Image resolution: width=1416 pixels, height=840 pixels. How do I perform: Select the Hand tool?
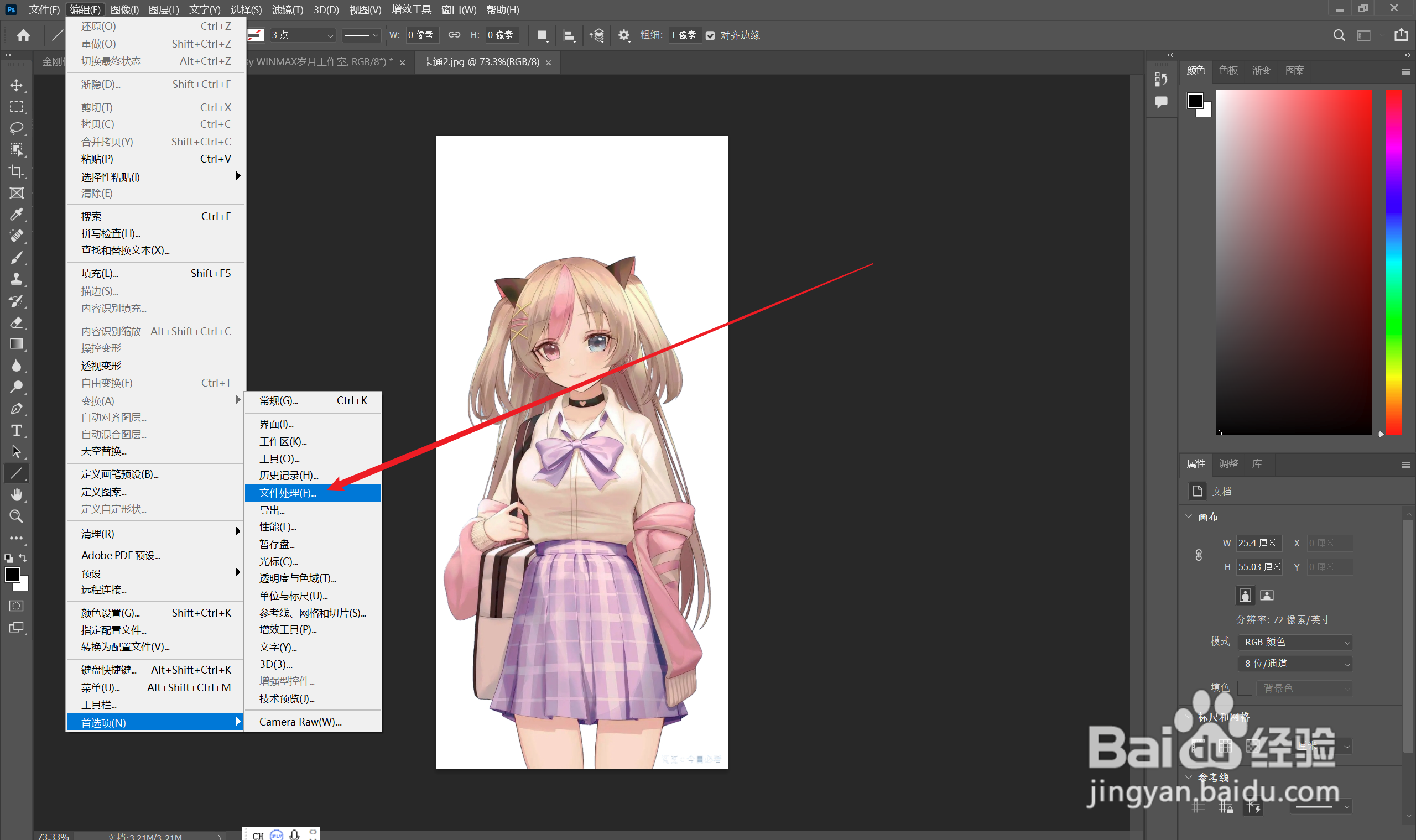tap(17, 495)
